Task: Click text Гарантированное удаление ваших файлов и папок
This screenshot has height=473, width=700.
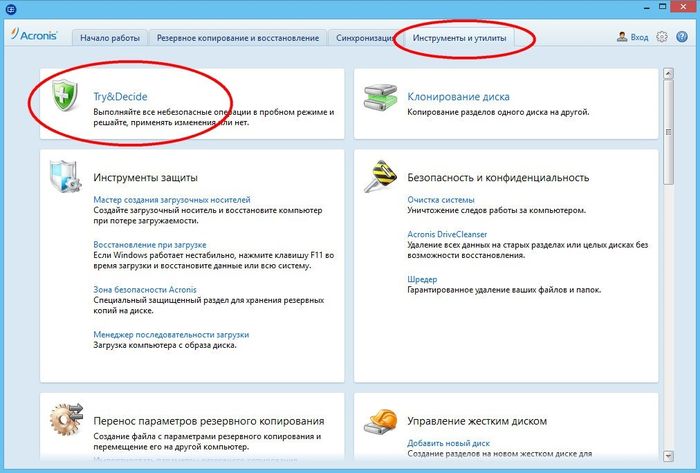Action: [504, 290]
